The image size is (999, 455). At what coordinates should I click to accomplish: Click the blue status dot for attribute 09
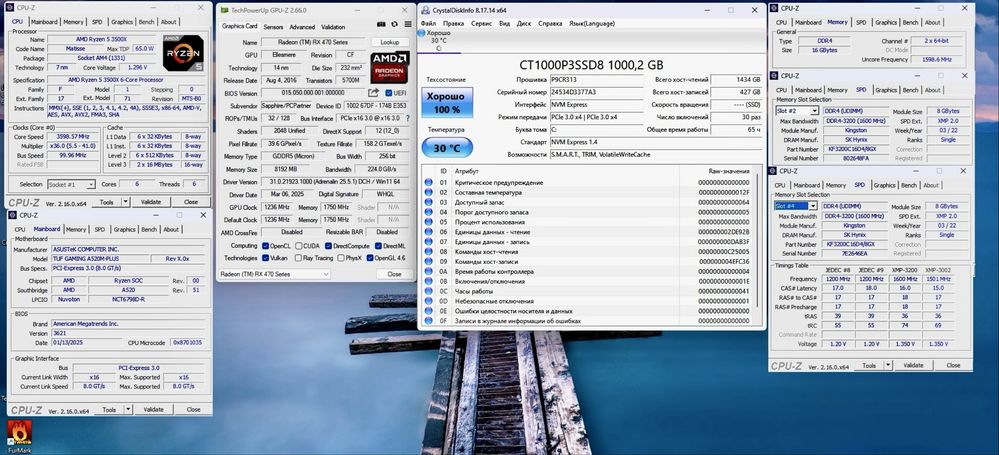click(429, 262)
